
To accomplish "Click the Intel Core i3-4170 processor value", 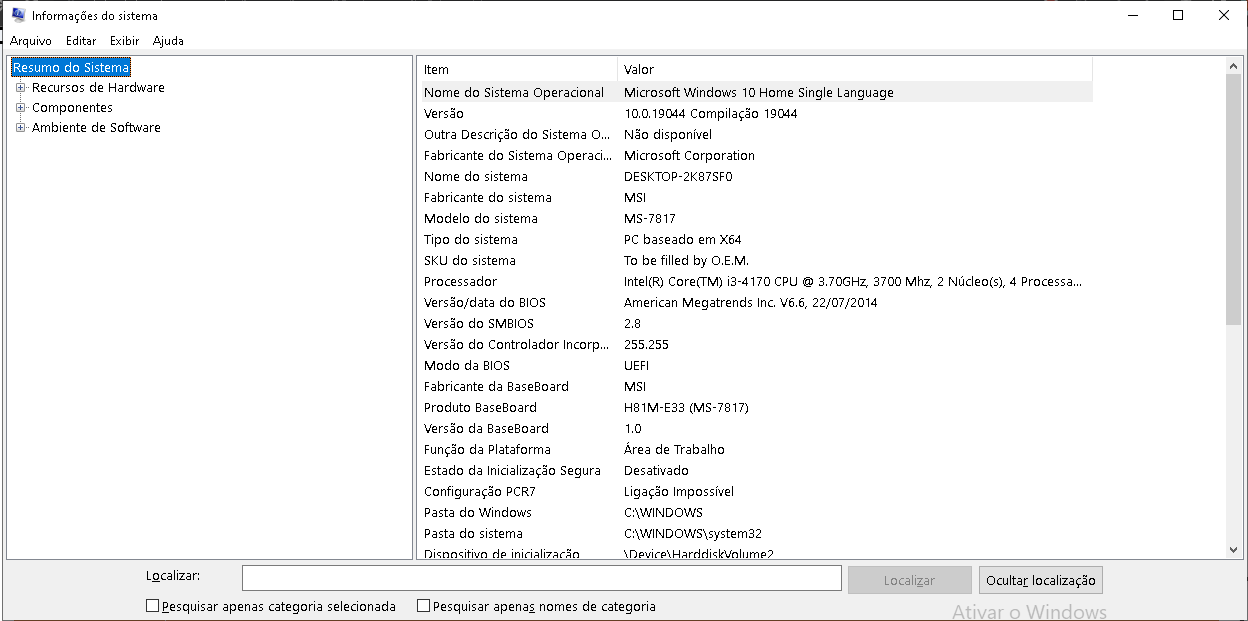I will (853, 281).
